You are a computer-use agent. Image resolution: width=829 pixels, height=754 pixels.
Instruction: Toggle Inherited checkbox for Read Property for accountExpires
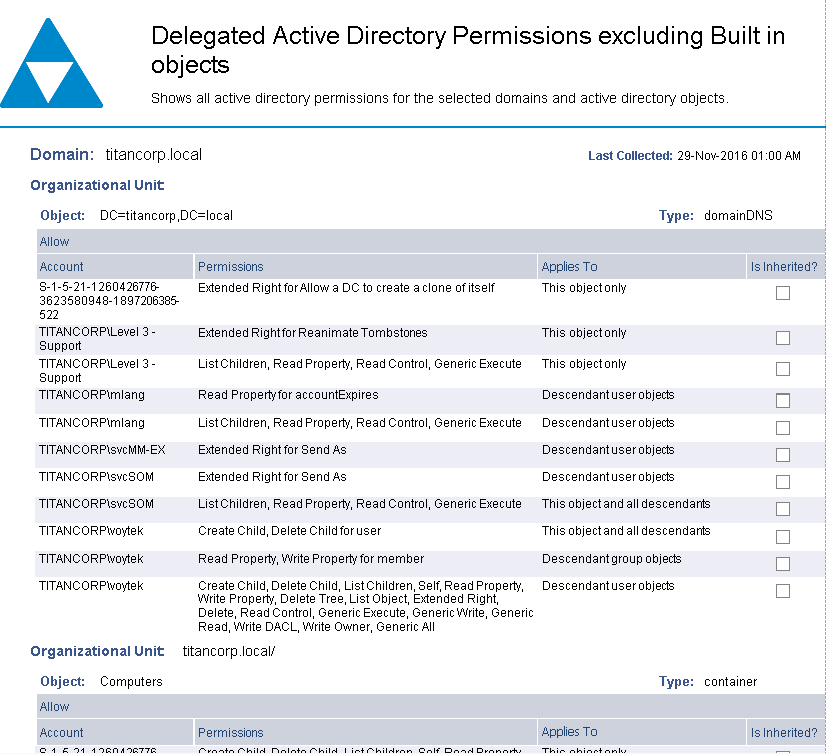pyautogui.click(x=783, y=401)
